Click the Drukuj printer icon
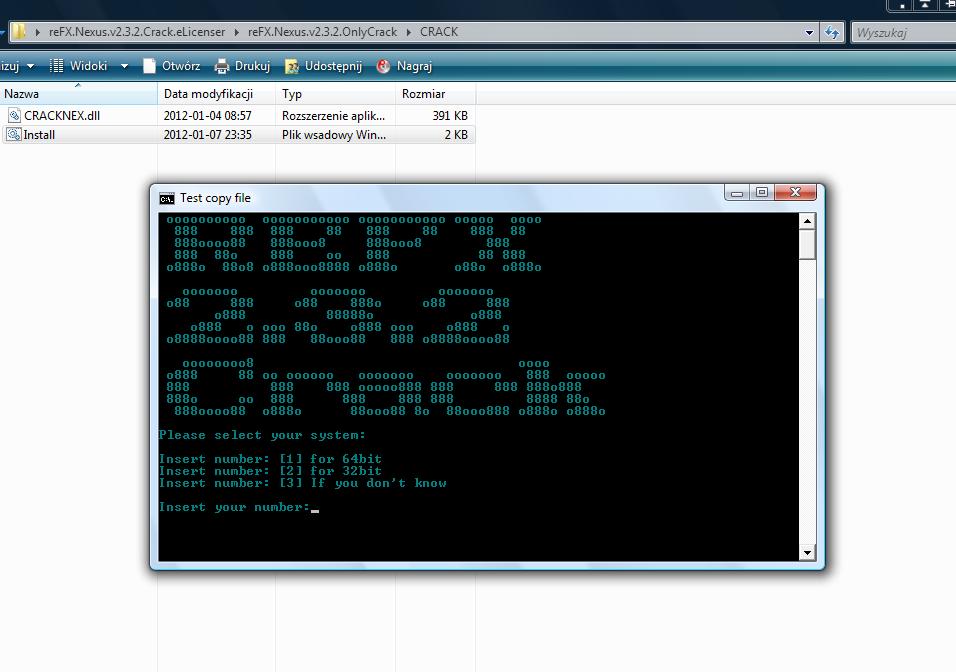Viewport: 956px width, 672px height. 222,66
